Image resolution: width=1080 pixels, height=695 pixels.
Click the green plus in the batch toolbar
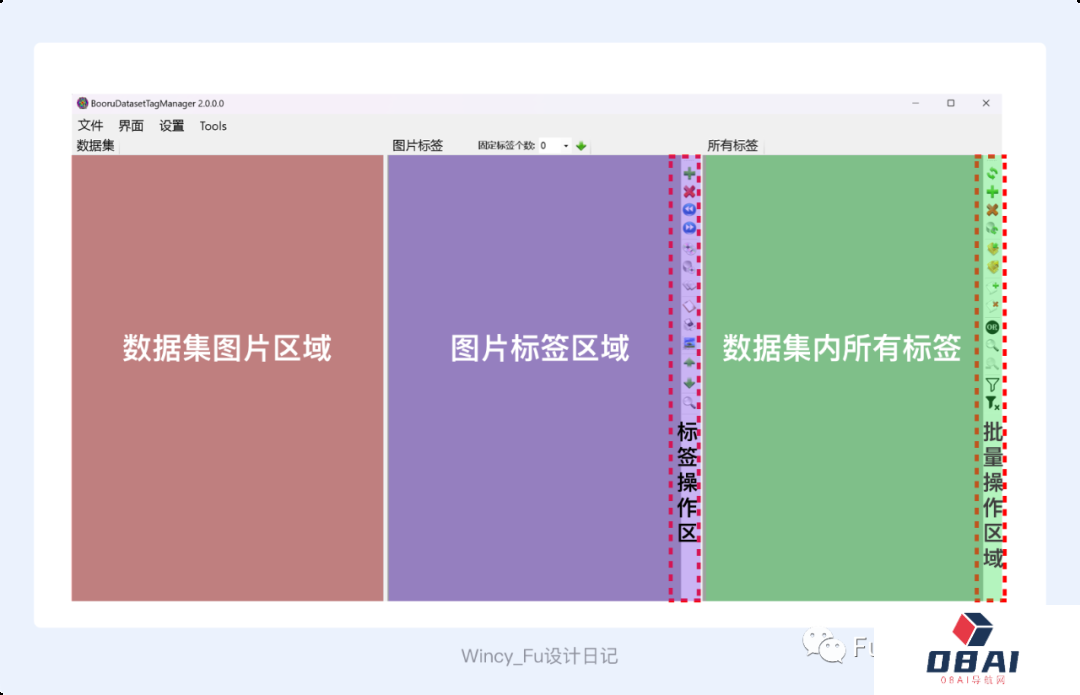click(x=992, y=191)
